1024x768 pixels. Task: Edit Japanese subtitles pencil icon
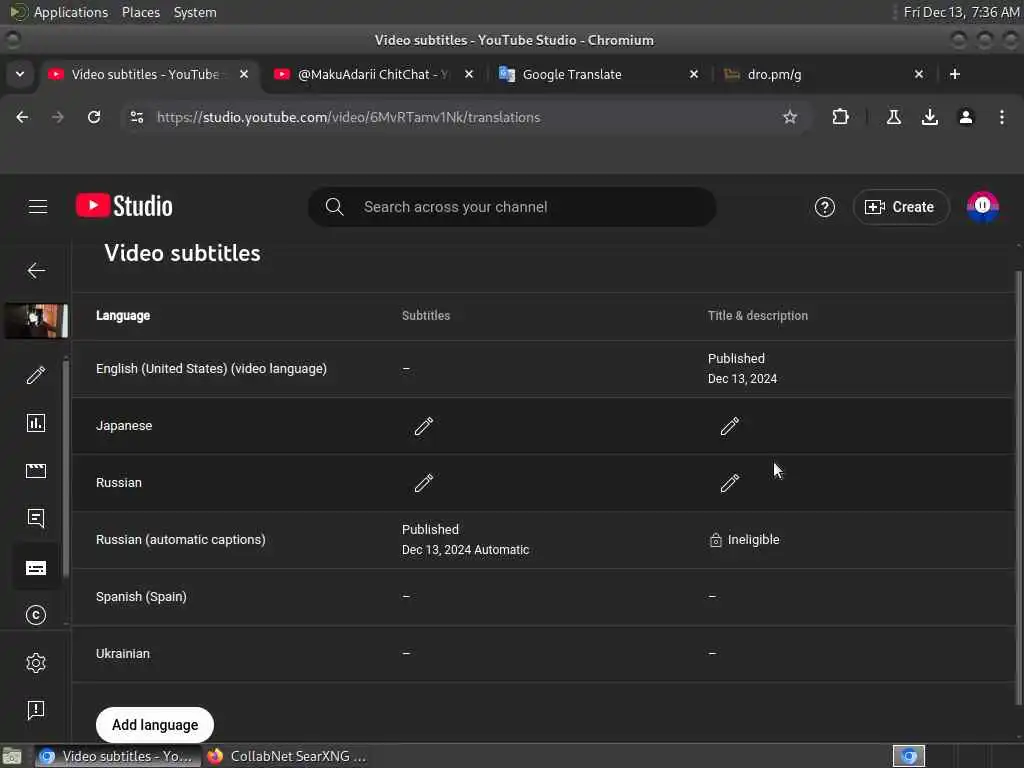click(423, 426)
